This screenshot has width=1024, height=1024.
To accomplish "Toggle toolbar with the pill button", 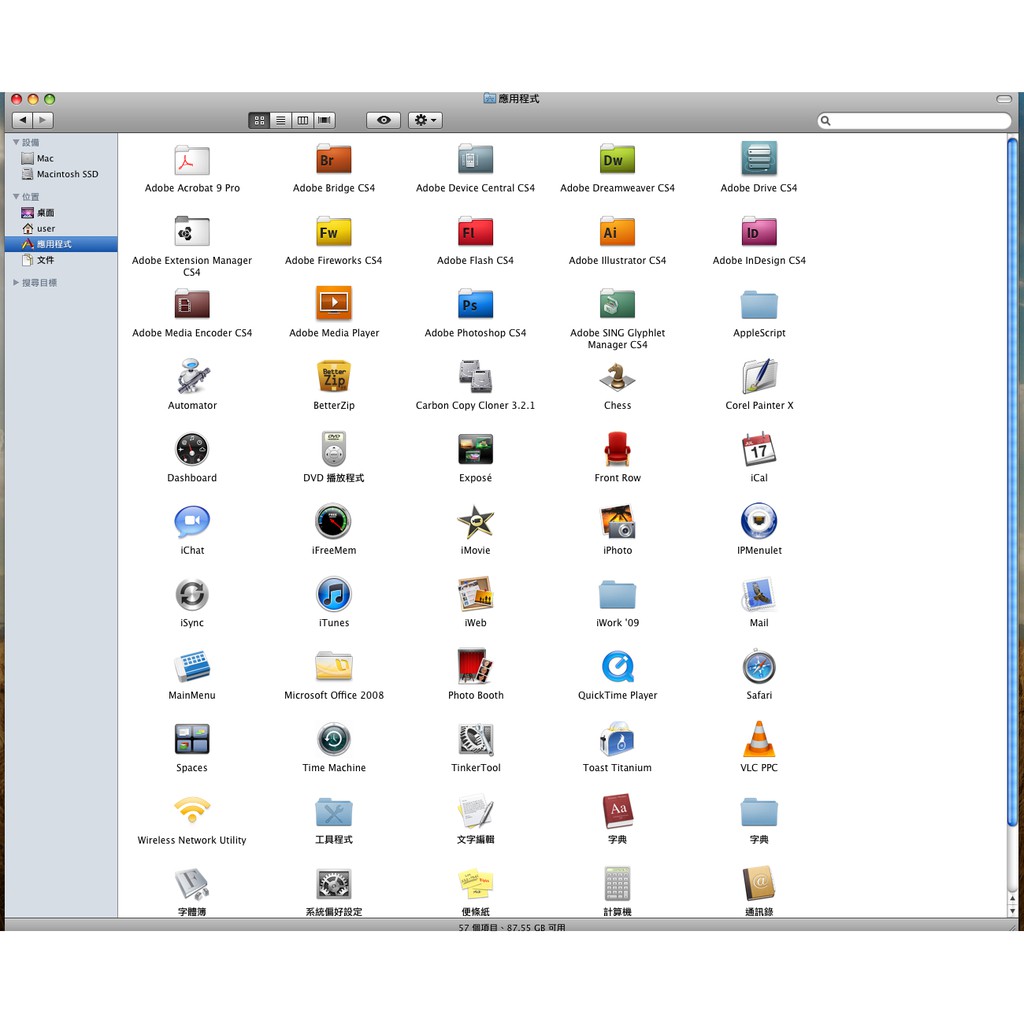I will click(x=1004, y=99).
